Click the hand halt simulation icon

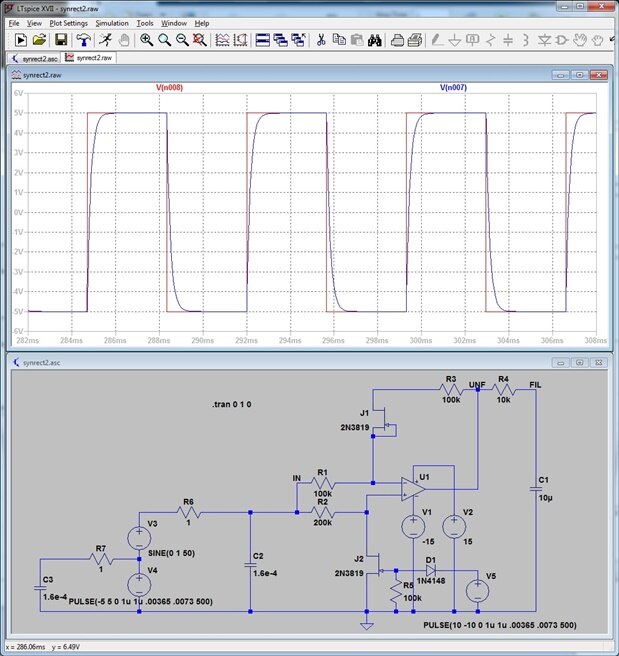click(123, 40)
